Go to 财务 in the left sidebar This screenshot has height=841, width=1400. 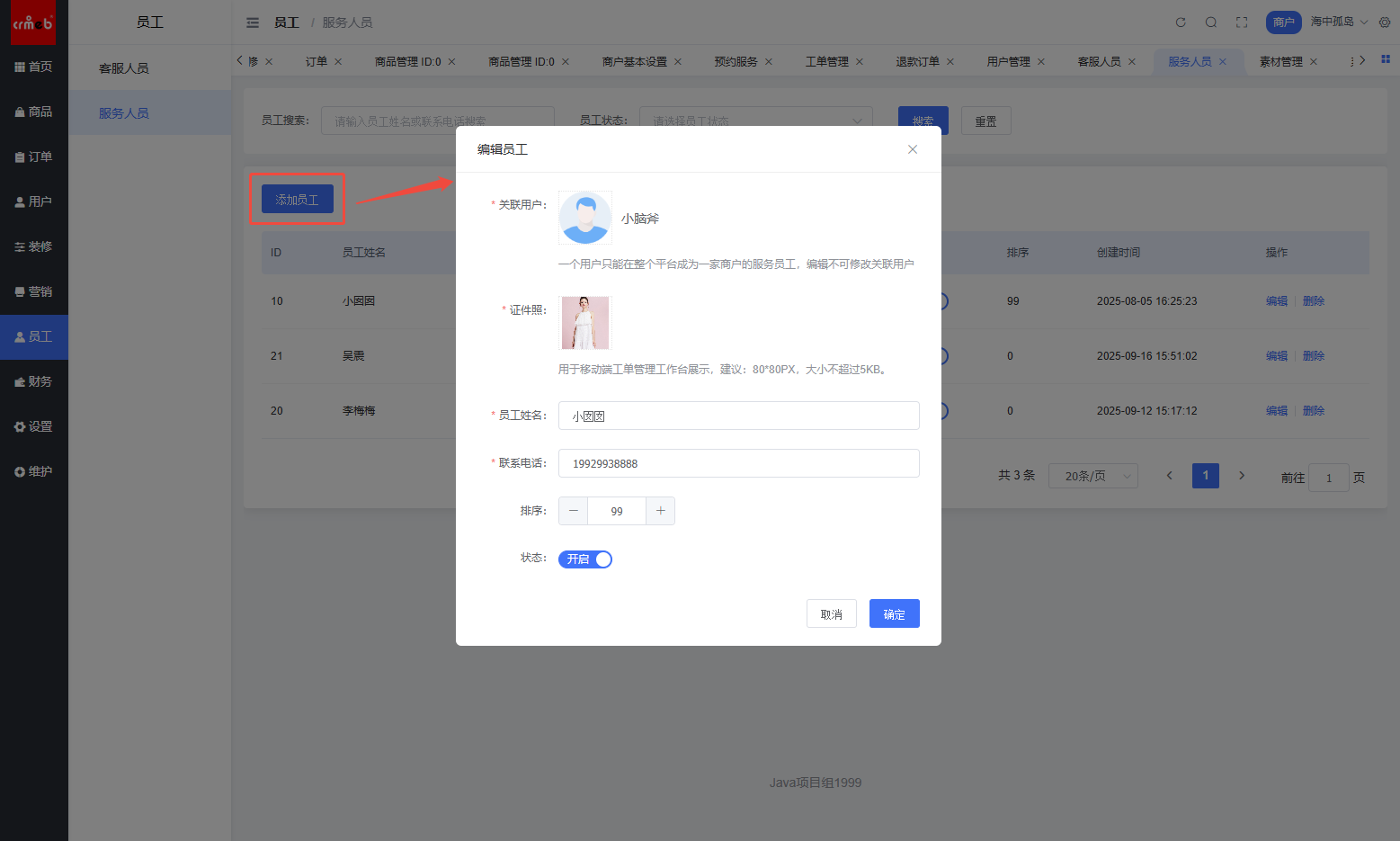tap(34, 381)
